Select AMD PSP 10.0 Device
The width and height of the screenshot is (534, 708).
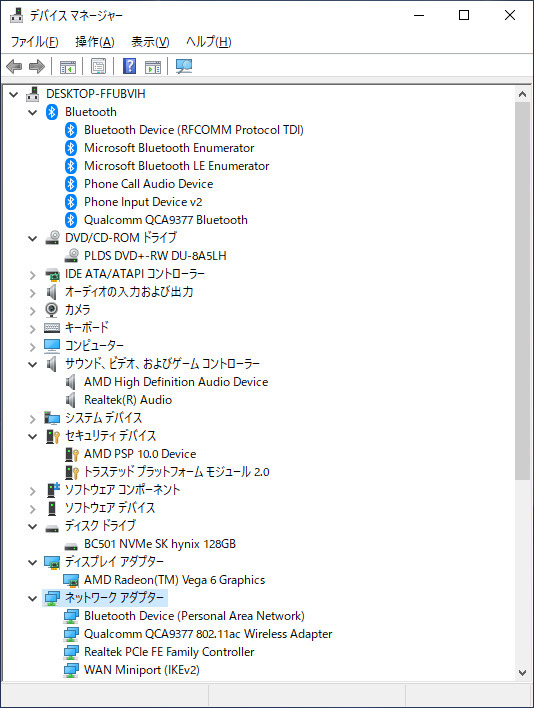point(140,454)
